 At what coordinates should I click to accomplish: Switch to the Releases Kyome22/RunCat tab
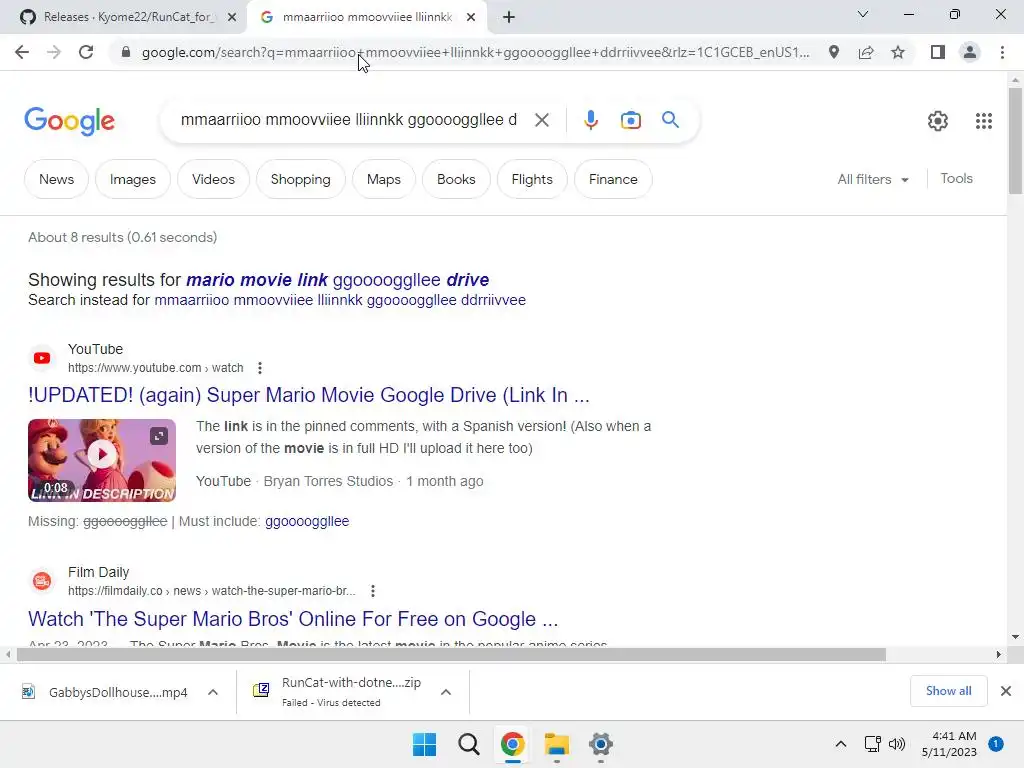pyautogui.click(x=124, y=17)
